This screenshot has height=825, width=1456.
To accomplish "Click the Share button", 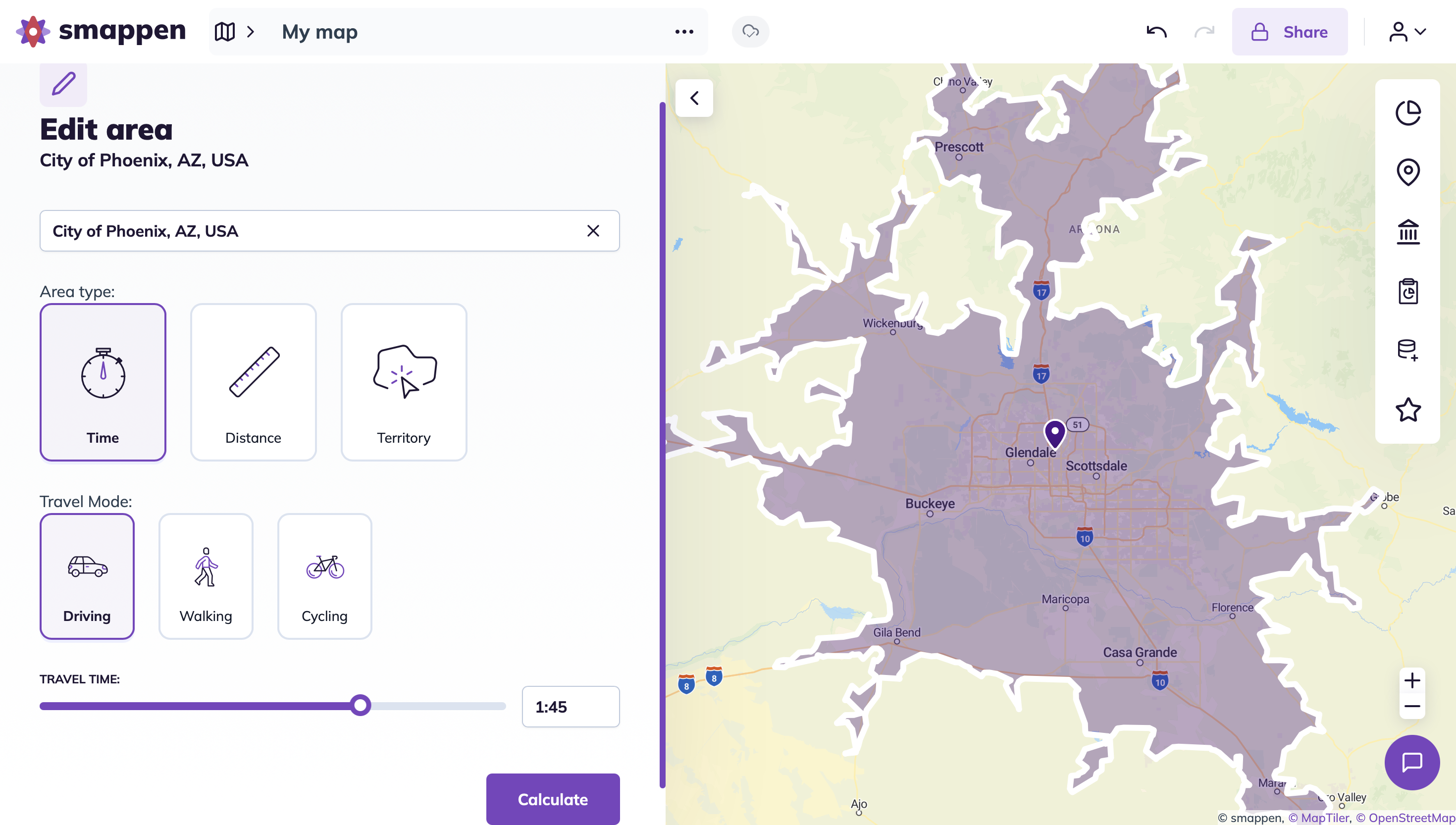I will click(x=1290, y=32).
